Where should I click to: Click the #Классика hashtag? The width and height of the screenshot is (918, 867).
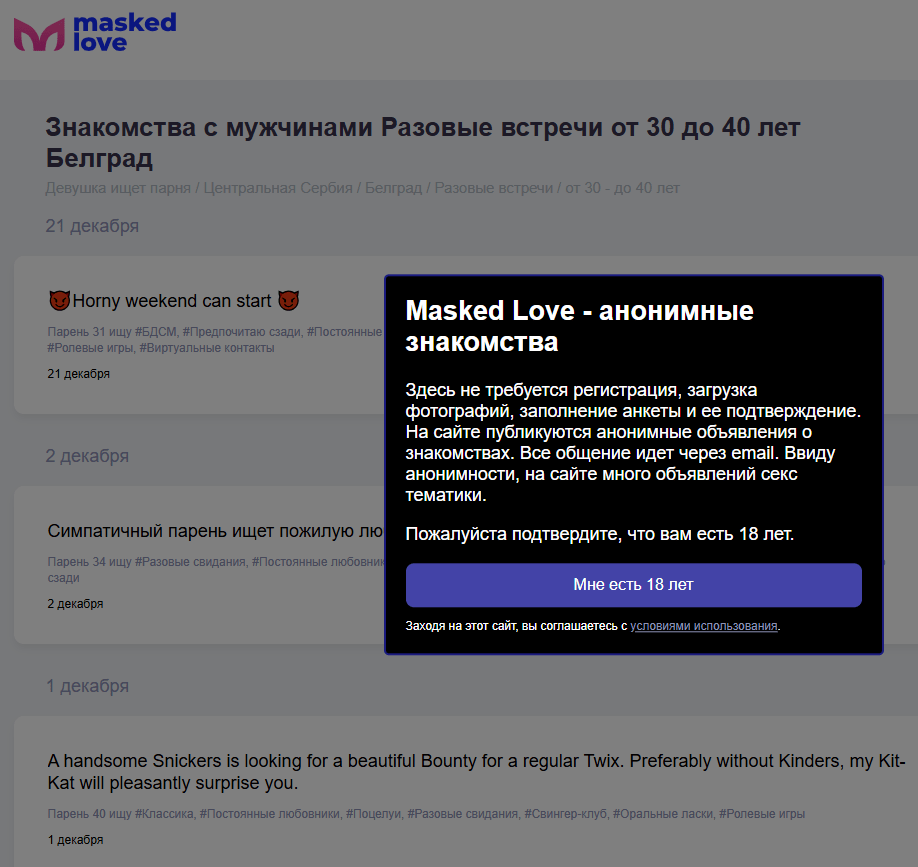pos(164,814)
